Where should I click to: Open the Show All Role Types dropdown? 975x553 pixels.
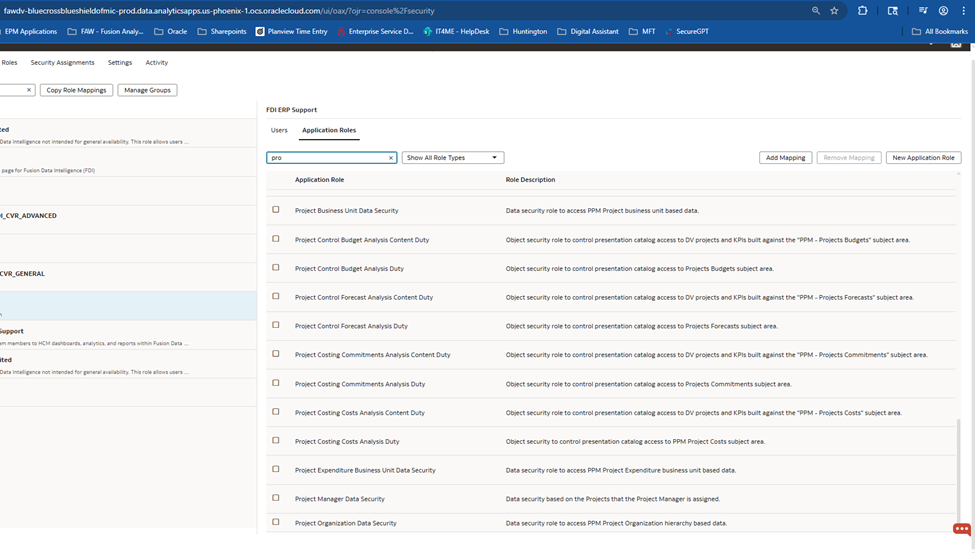tap(453, 158)
